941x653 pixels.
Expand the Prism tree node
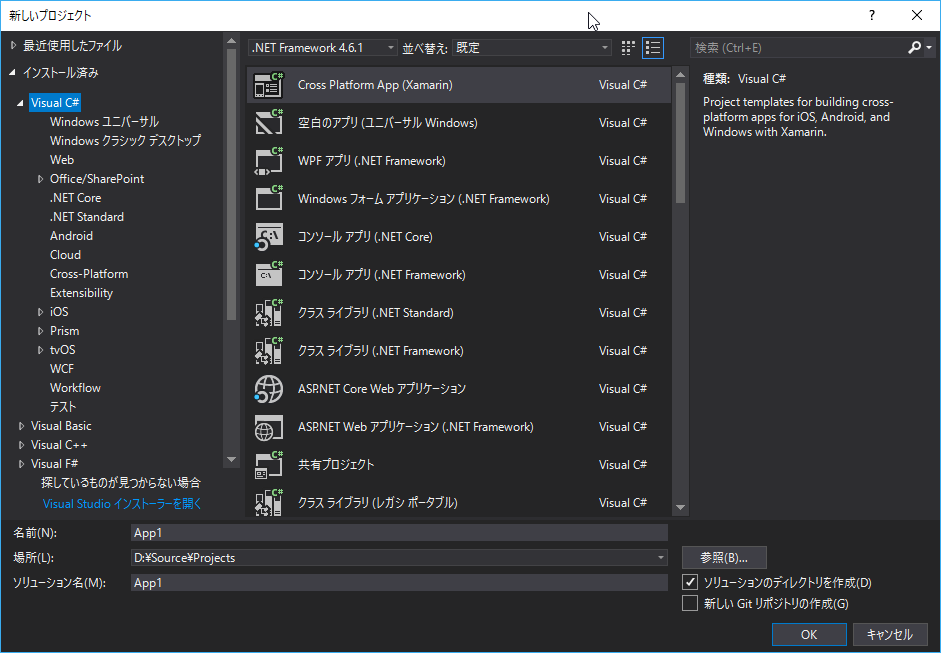(x=40, y=331)
